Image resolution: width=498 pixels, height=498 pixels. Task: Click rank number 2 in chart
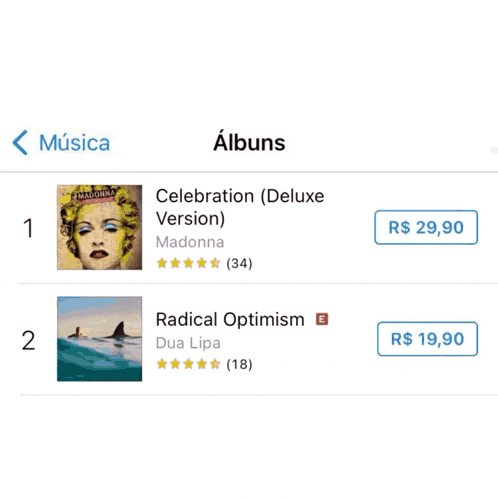point(28,340)
